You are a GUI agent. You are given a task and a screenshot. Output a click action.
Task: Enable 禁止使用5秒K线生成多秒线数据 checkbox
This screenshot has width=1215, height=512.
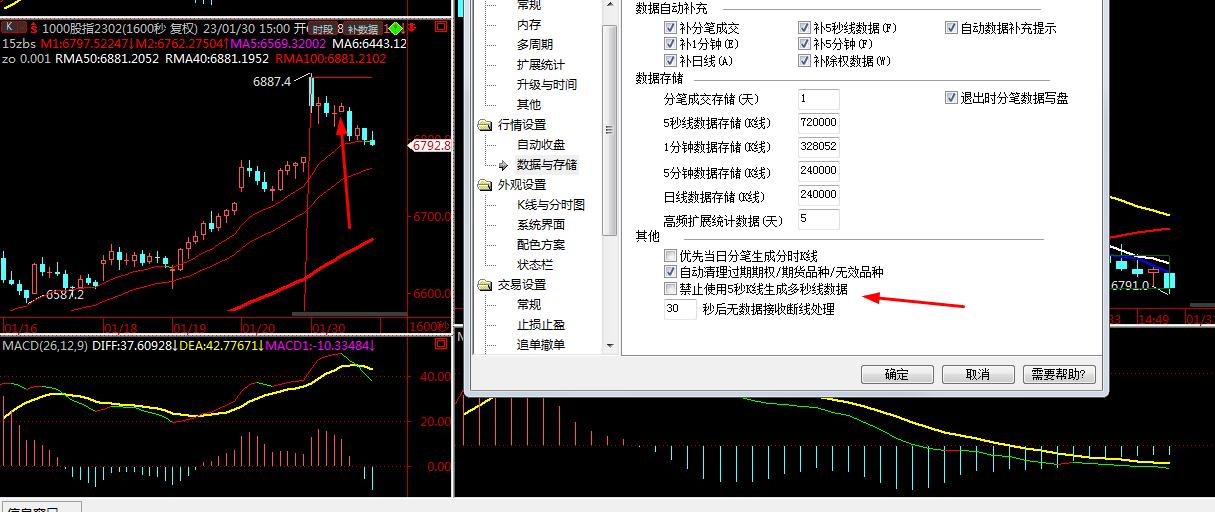click(671, 290)
